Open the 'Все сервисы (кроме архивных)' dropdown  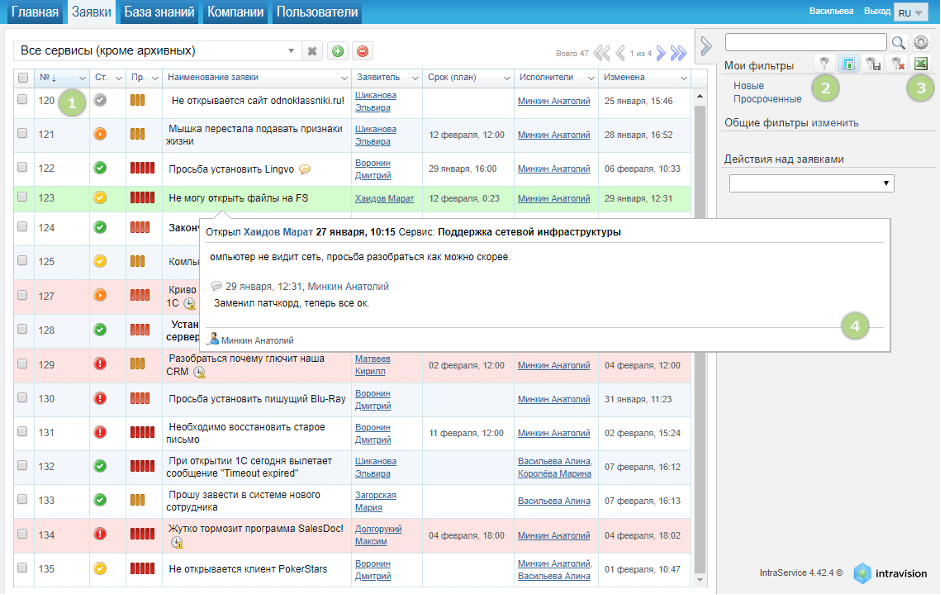pyautogui.click(x=156, y=51)
